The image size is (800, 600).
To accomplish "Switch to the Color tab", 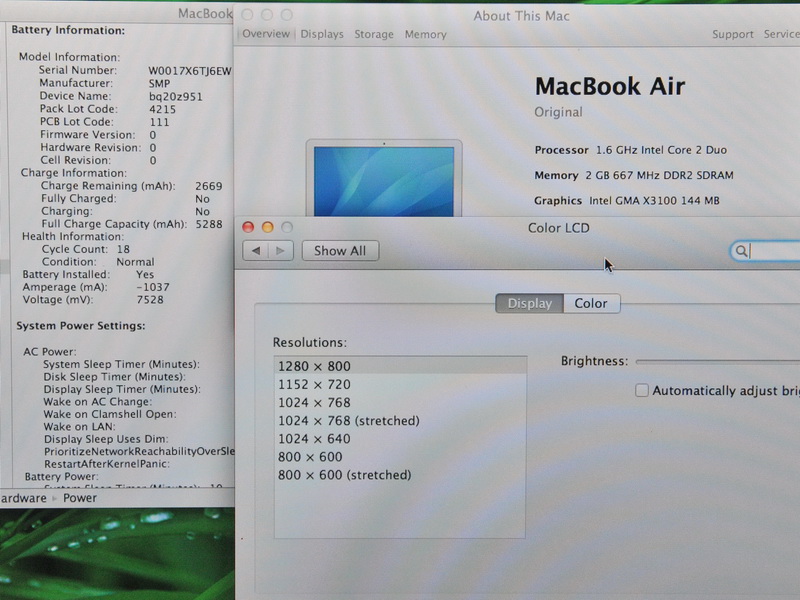I will 591,303.
